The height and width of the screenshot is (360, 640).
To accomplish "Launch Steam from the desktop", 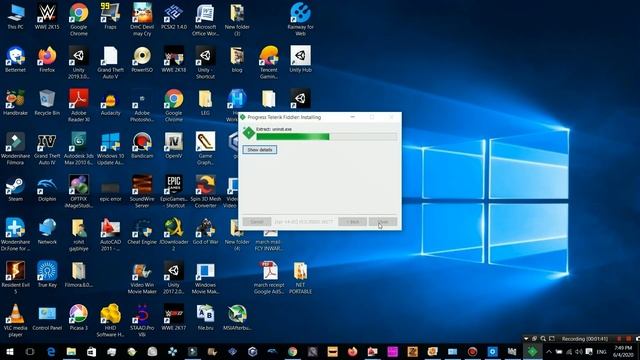I will 16,189.
